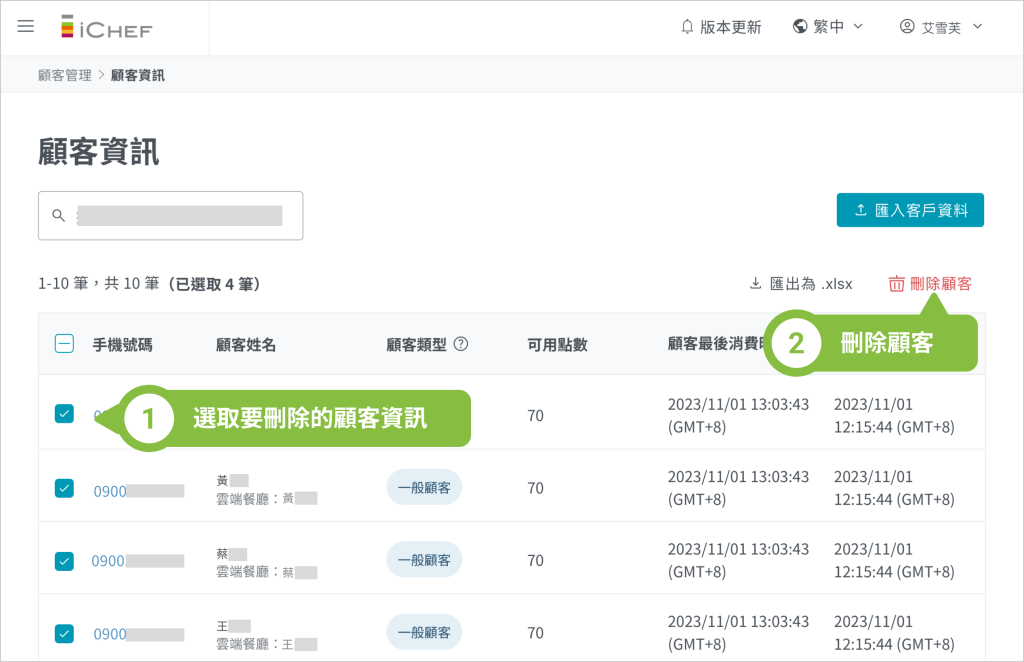Click the user profile avatar icon

907,27
